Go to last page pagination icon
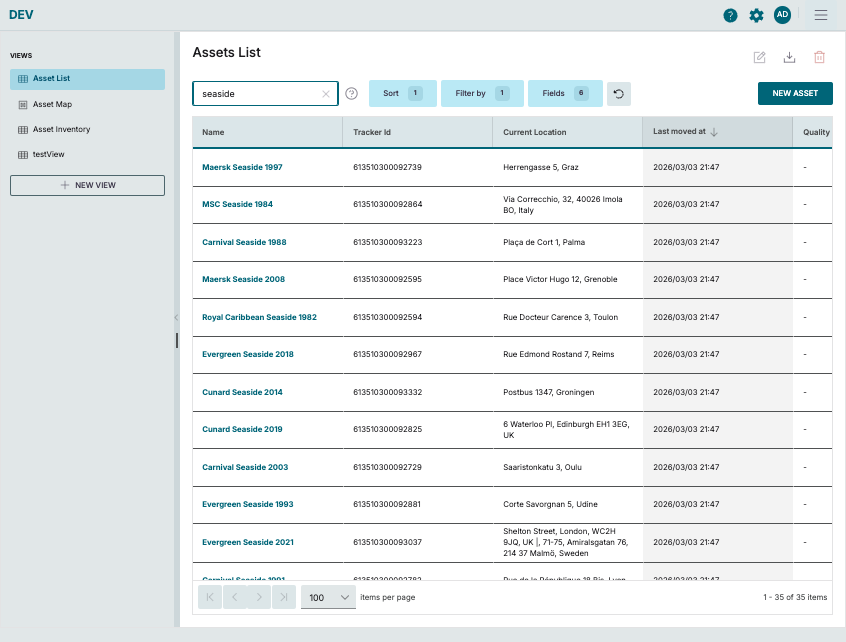Viewport: 846px width, 642px height. pos(284,597)
